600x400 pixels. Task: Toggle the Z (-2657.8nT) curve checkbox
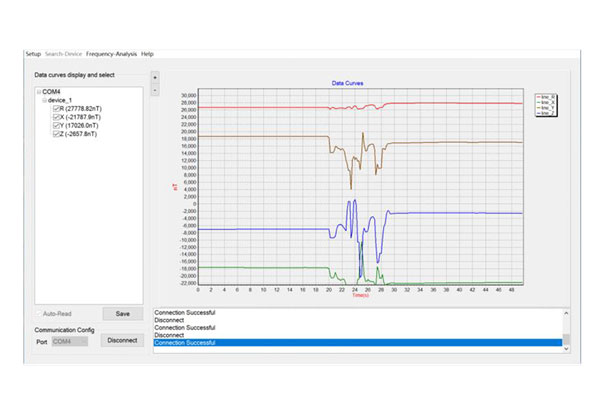coord(58,134)
